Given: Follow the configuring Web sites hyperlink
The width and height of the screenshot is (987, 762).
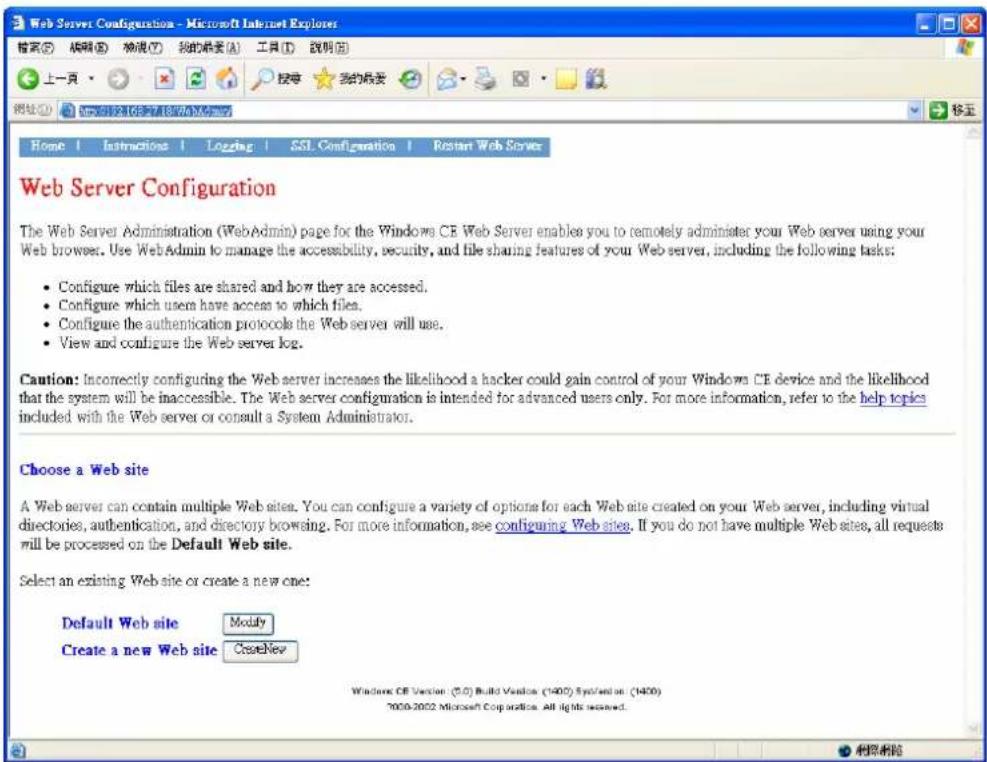Looking at the screenshot, I should point(562,525).
